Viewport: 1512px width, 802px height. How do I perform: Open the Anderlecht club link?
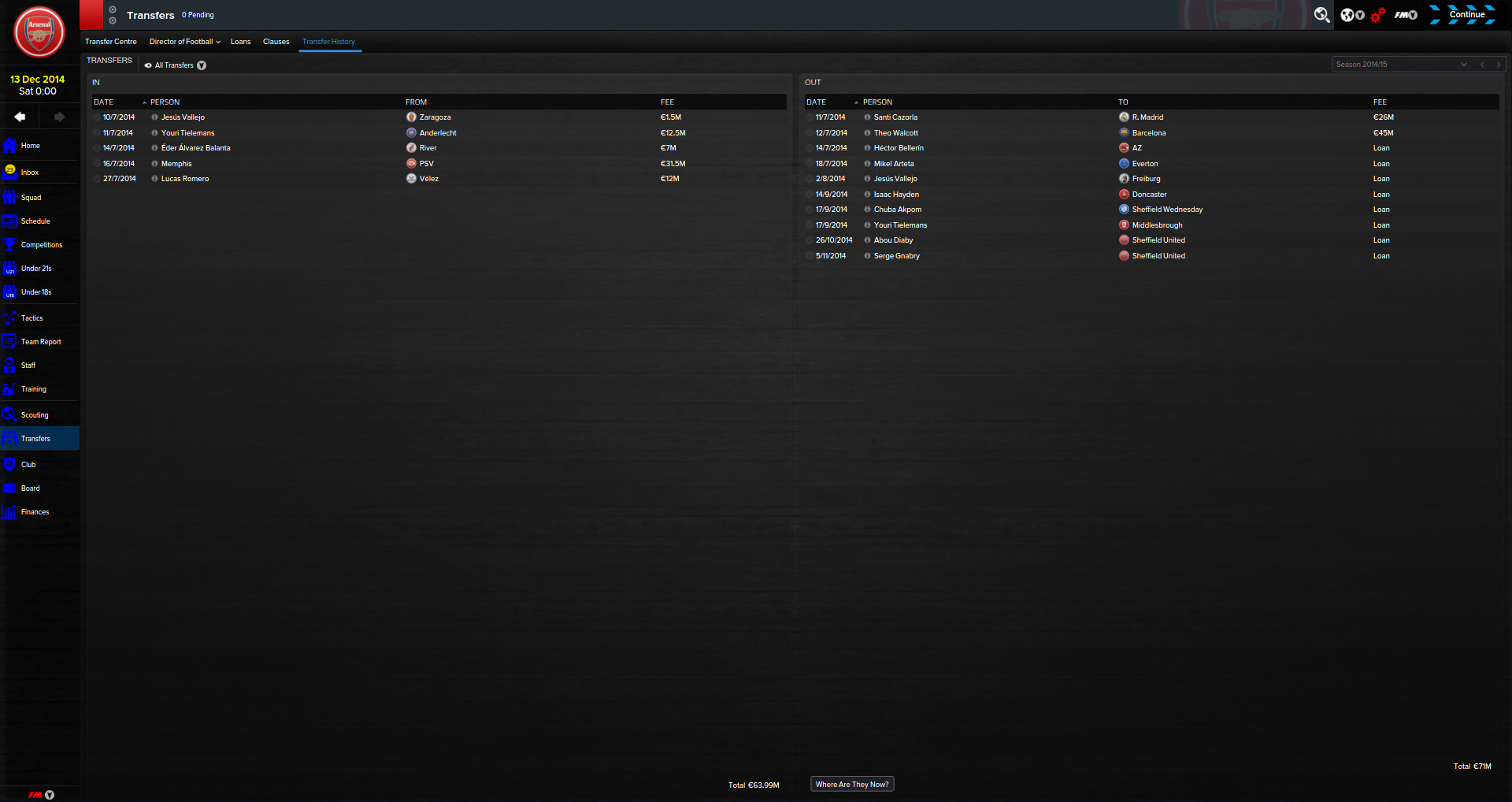pos(438,133)
